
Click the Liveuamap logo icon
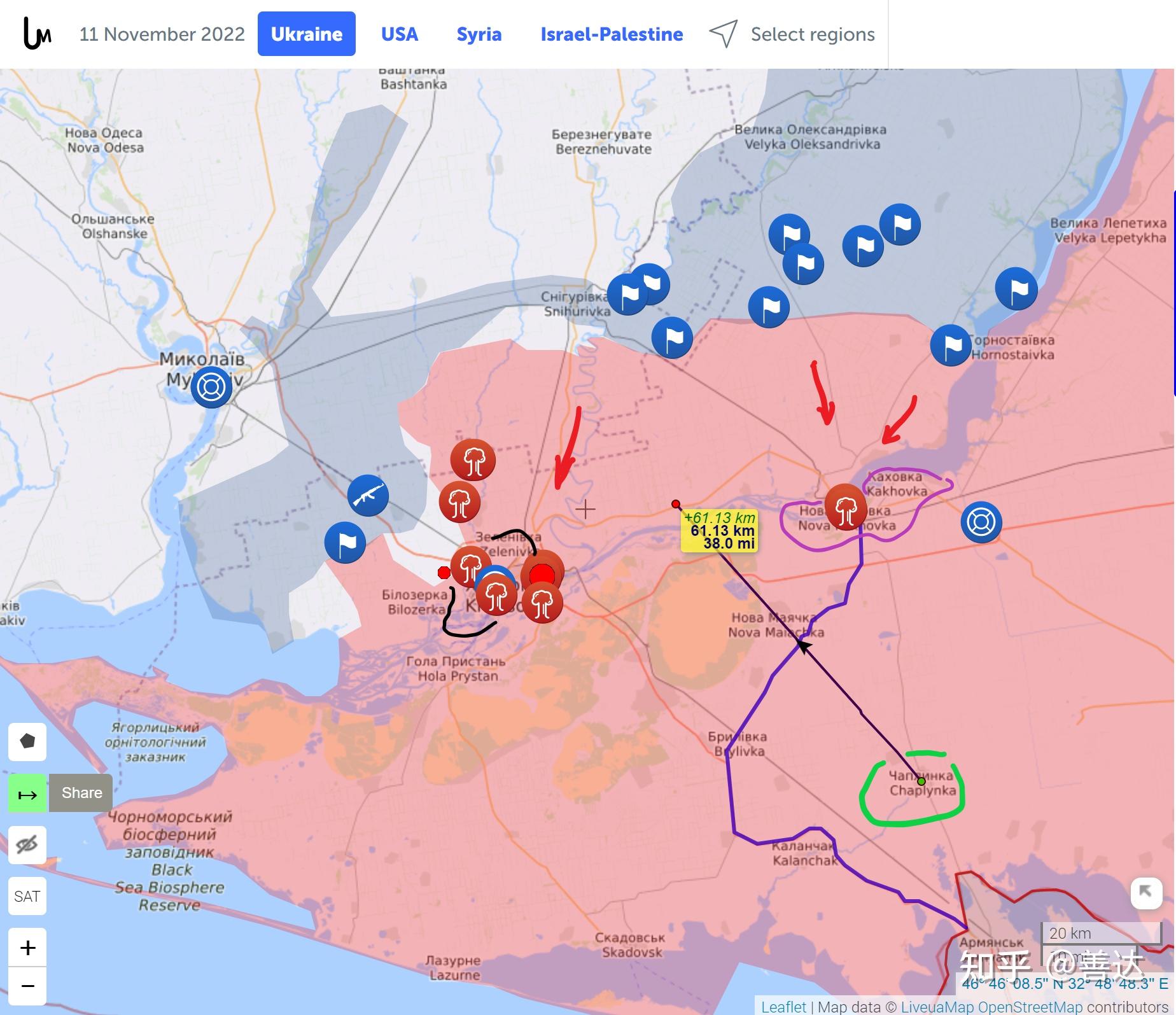(x=37, y=34)
